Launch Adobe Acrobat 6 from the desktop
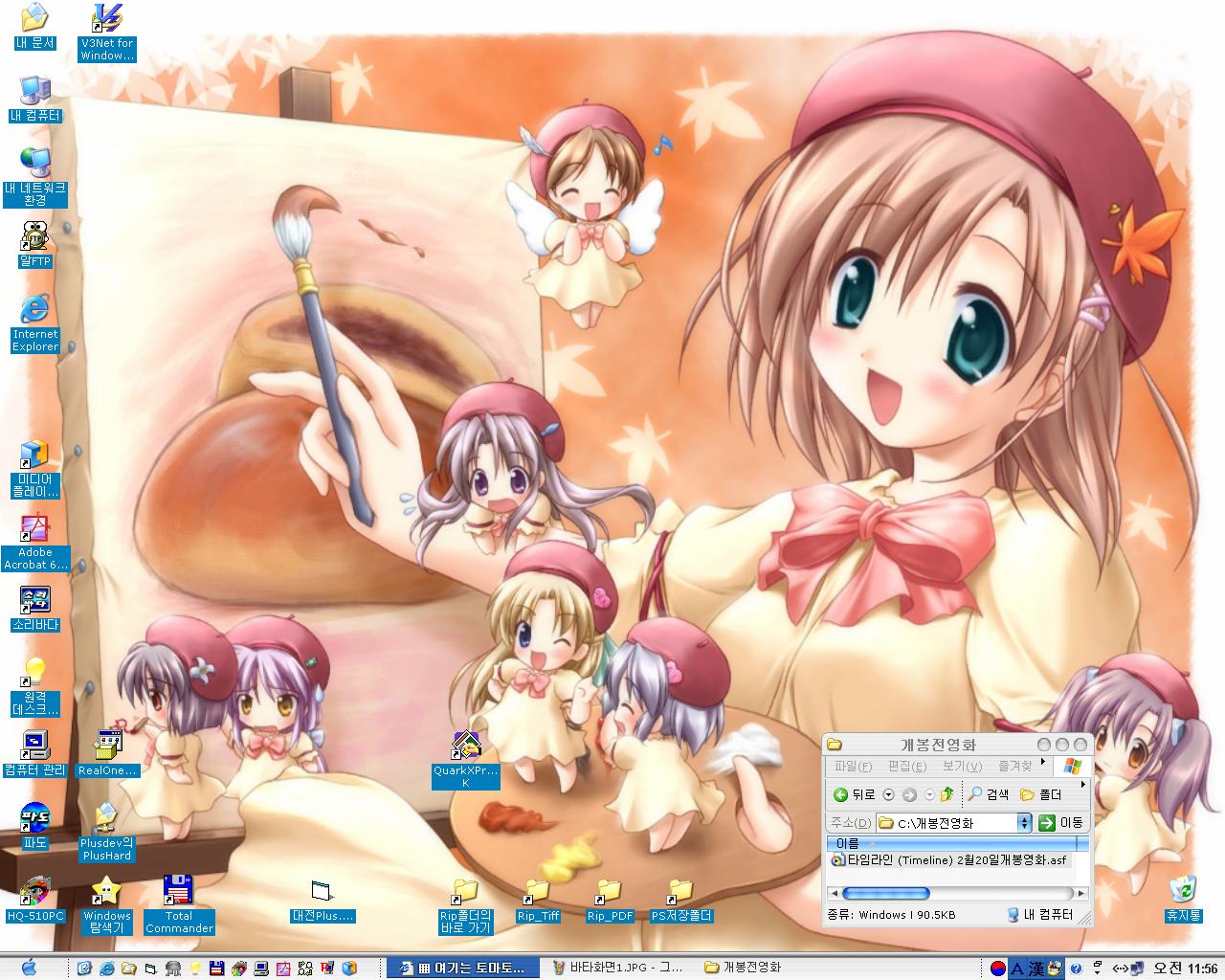The image size is (1225, 980). pyautogui.click(x=35, y=529)
